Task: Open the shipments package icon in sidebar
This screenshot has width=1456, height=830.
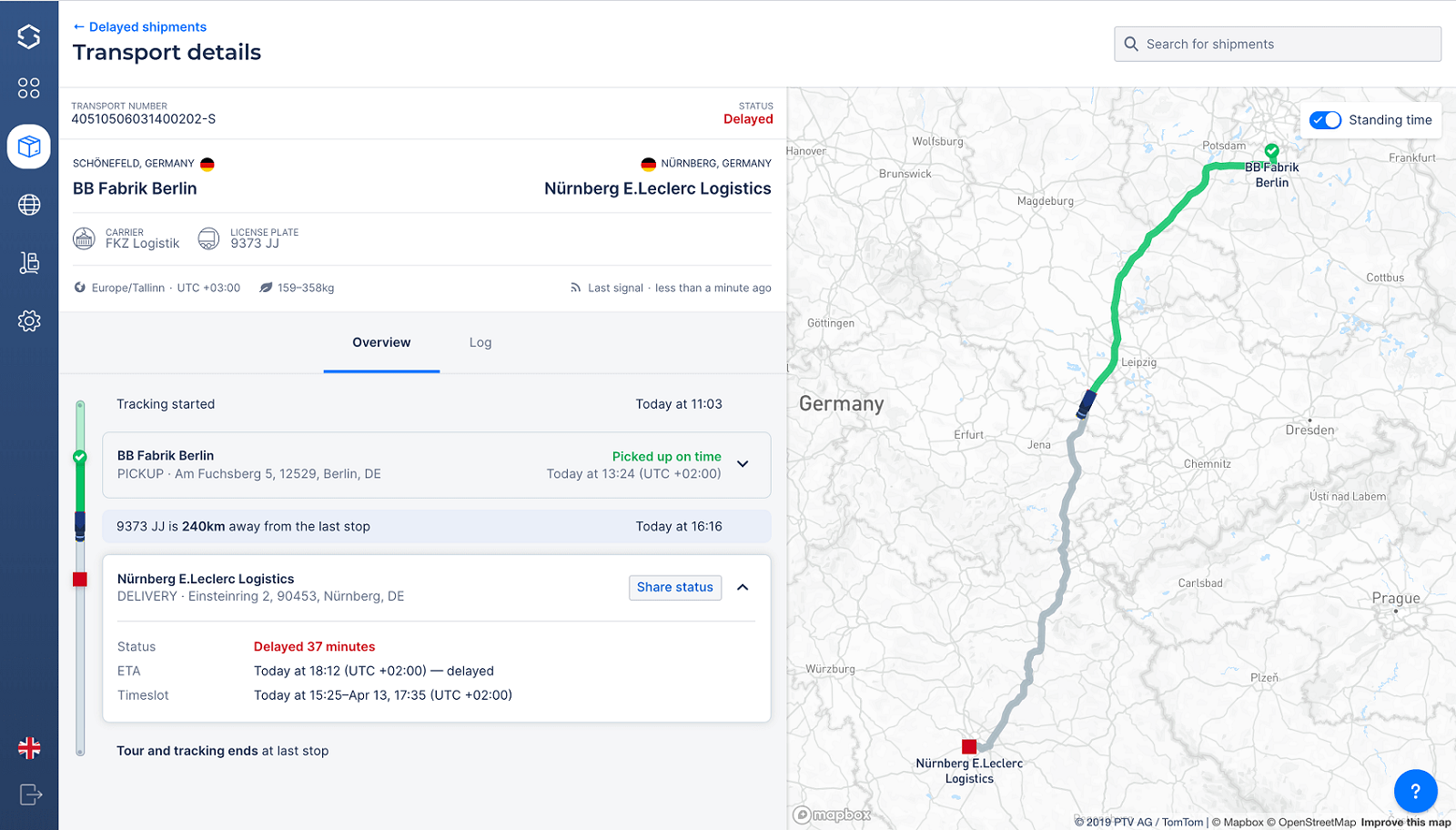Action: coord(29,147)
